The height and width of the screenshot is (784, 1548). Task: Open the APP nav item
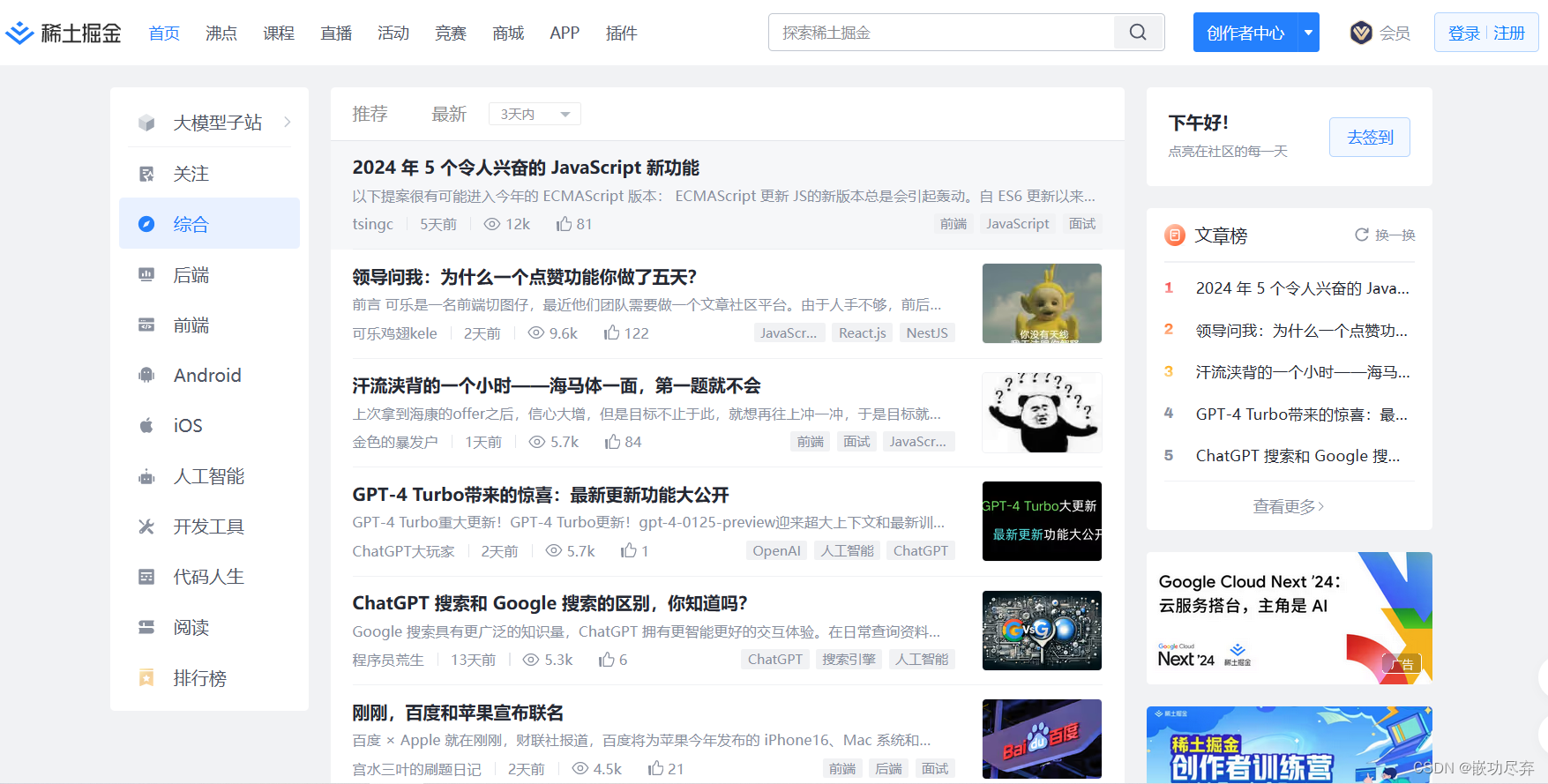[565, 33]
